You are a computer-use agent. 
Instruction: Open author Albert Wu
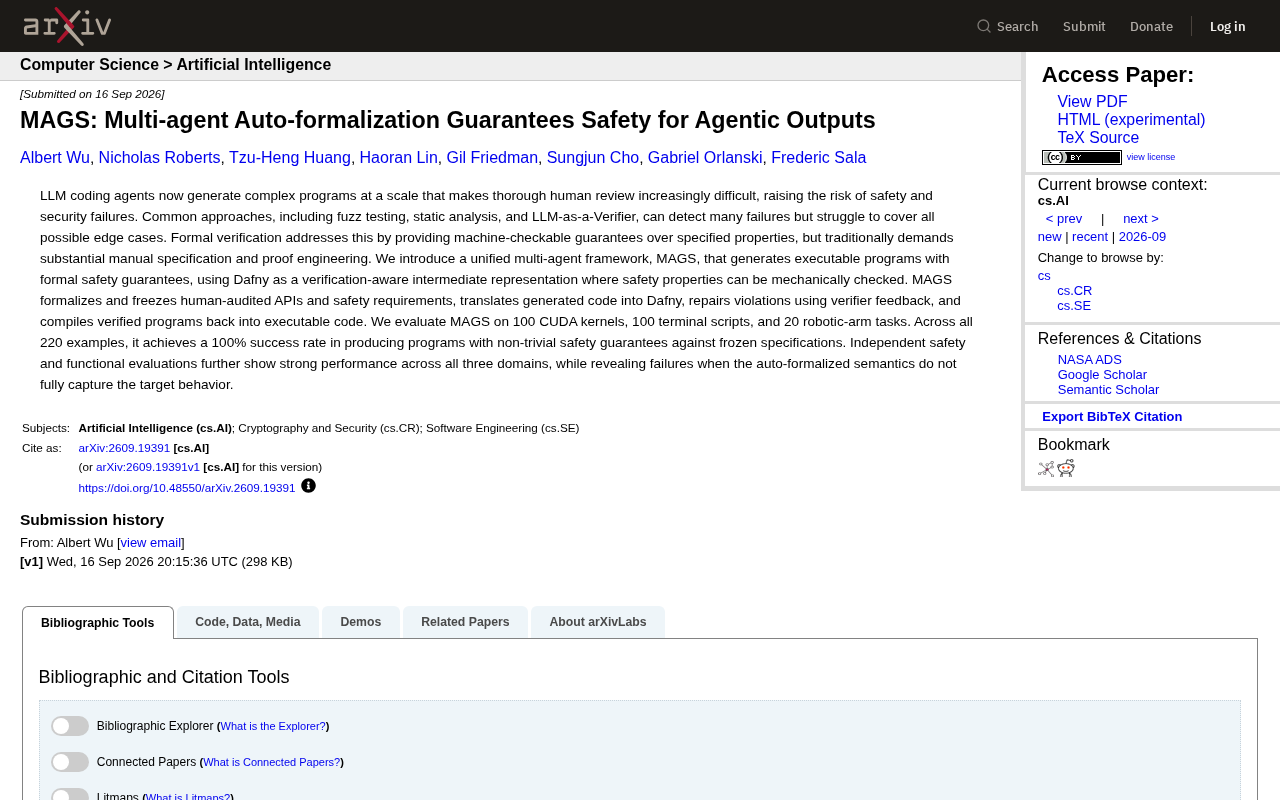(55, 158)
